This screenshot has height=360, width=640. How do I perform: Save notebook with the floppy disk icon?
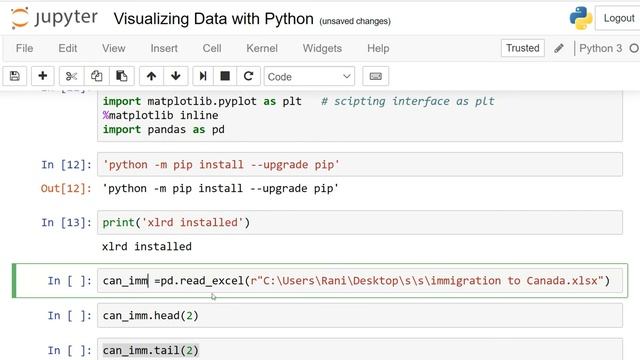click(x=15, y=76)
